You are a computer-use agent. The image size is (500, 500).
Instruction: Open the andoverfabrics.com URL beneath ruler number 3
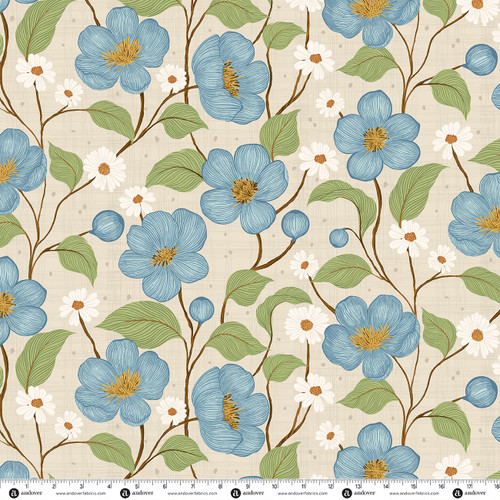click(81, 493)
